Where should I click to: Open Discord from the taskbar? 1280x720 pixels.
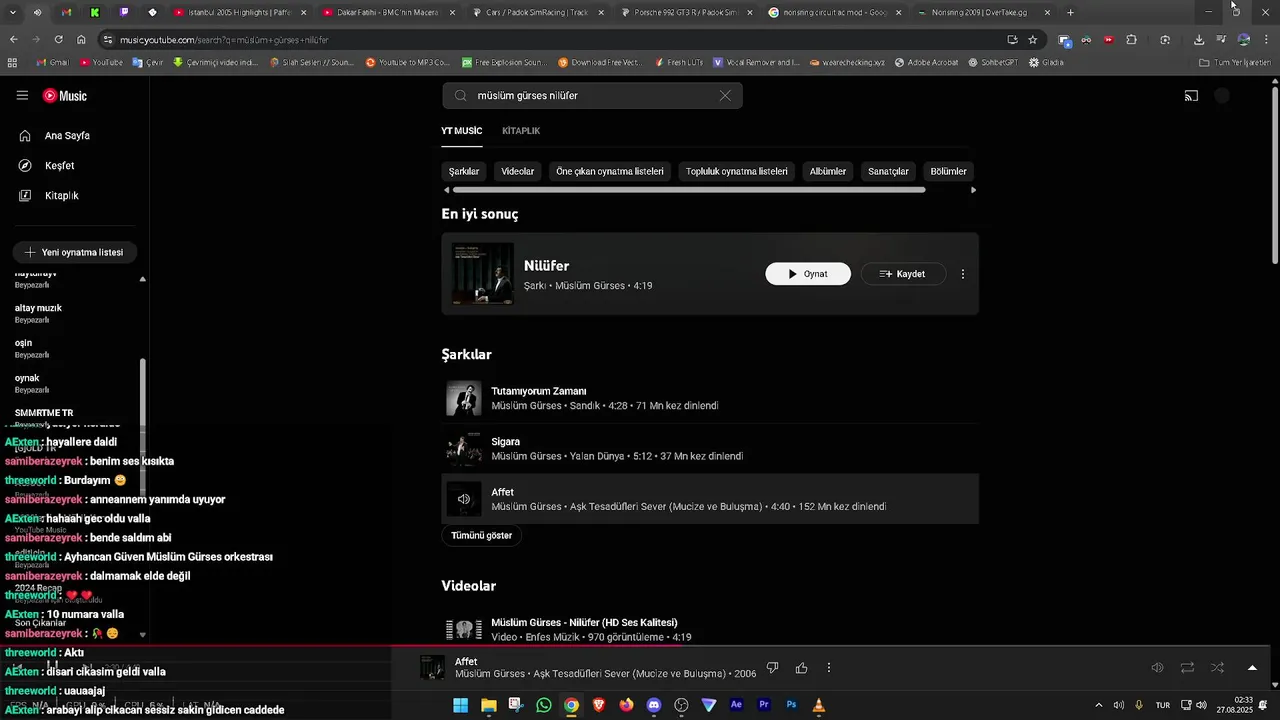654,705
